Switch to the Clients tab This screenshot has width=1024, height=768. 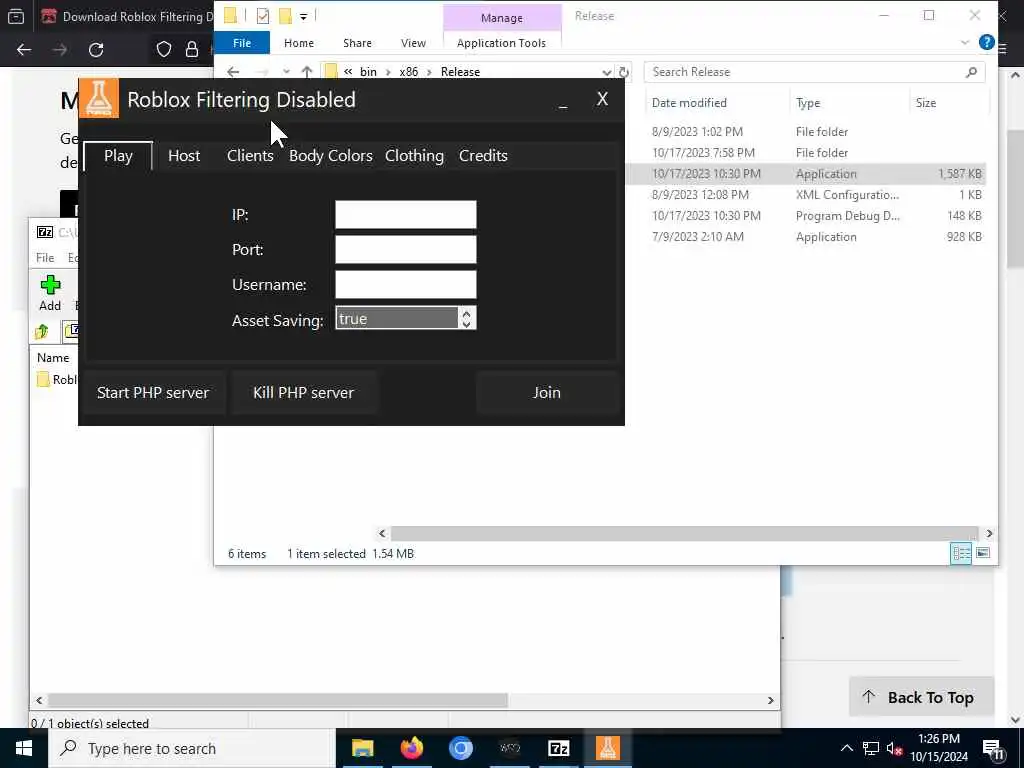[x=250, y=155]
